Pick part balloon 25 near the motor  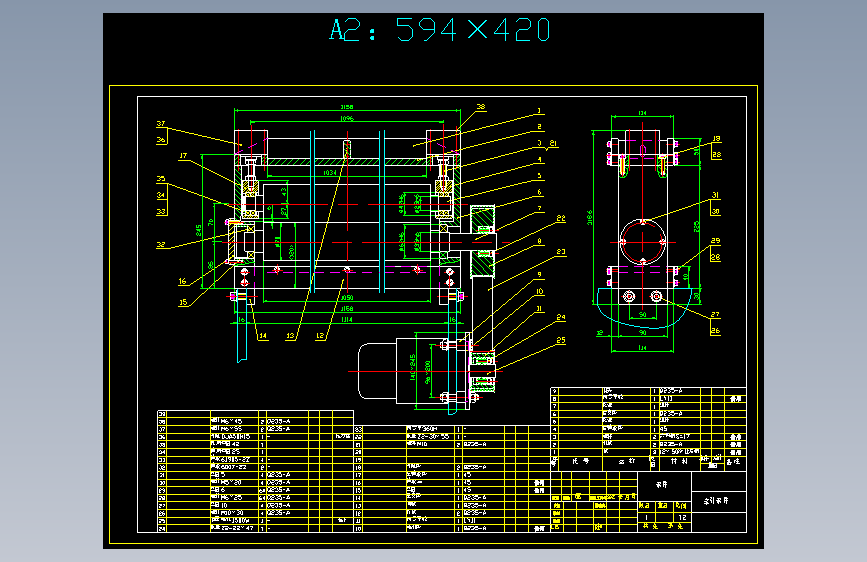click(x=561, y=340)
